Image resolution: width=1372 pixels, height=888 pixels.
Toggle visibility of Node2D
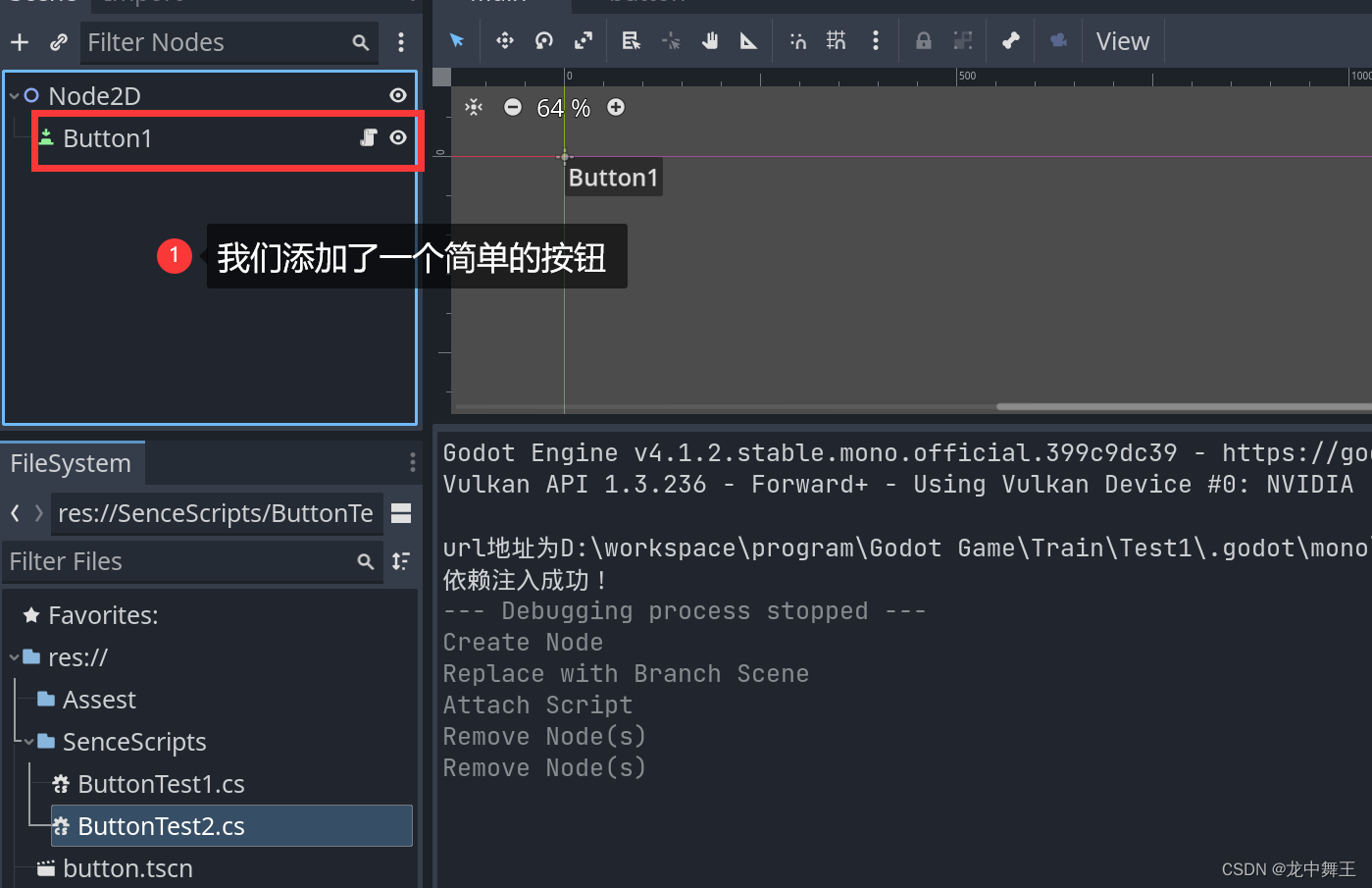[x=398, y=95]
